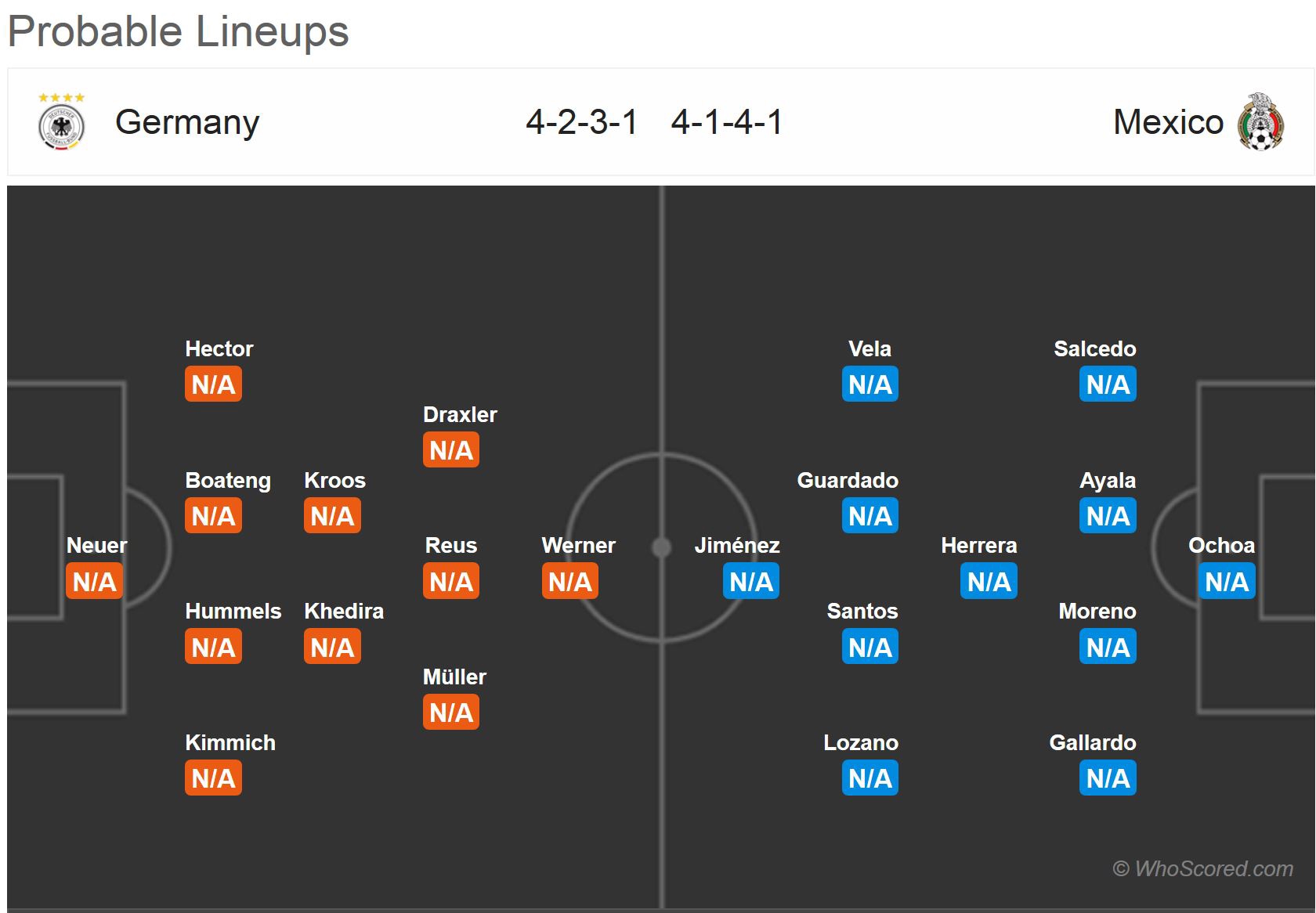Viewport: 1316px width, 913px height.
Task: Click the WhoScored.com watermark
Action: click(1202, 868)
